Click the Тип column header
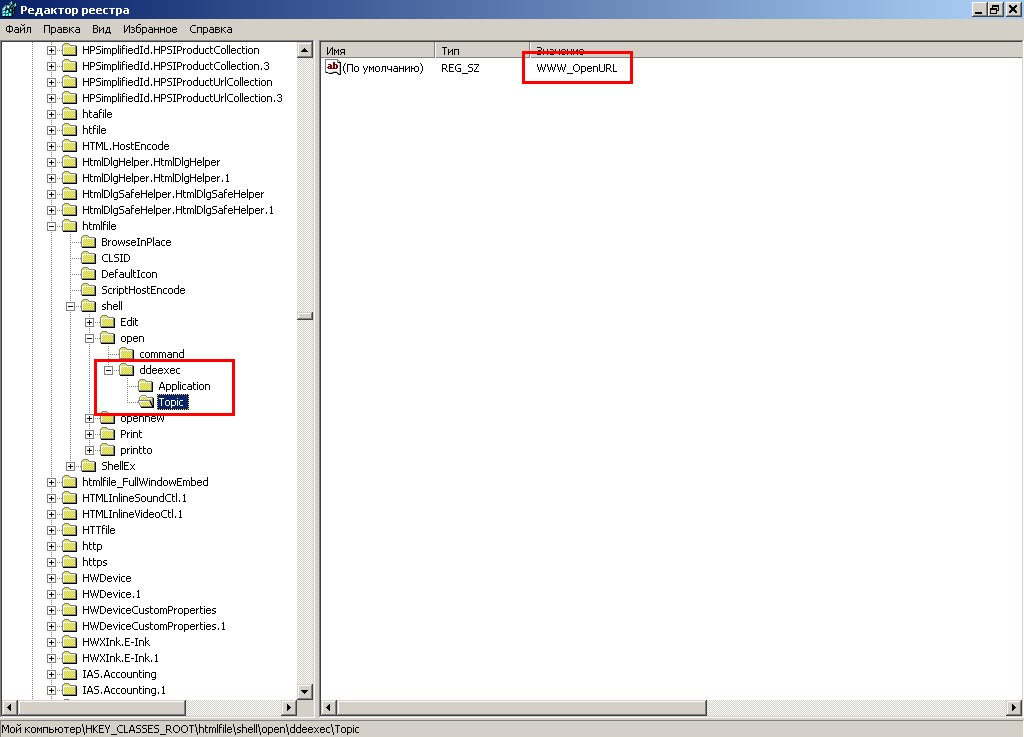This screenshot has width=1024, height=737. click(480, 50)
